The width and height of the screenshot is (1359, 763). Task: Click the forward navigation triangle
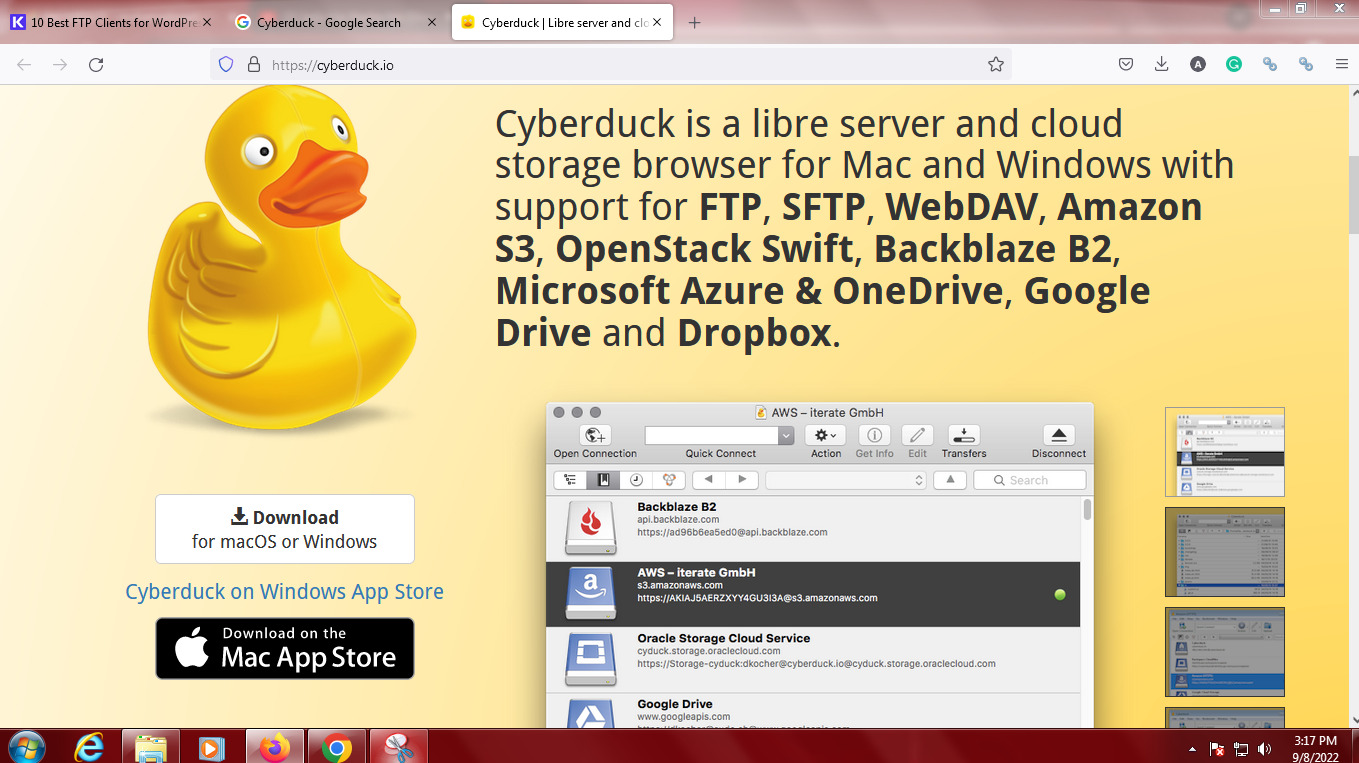(740, 480)
